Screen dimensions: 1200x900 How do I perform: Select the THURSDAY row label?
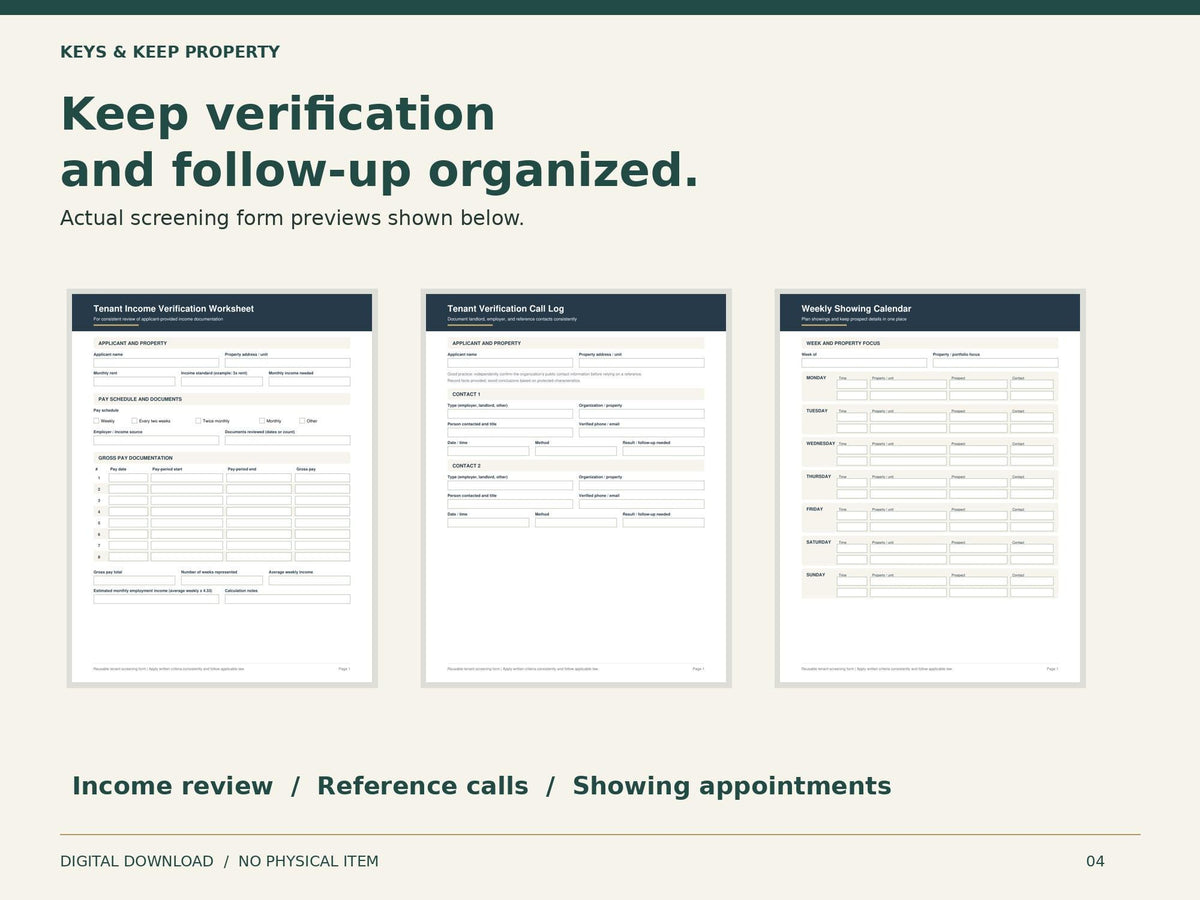coord(818,476)
